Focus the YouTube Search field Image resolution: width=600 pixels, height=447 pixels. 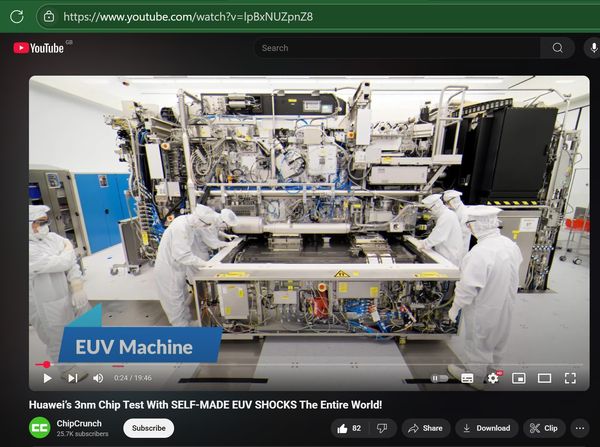[x=397, y=48]
